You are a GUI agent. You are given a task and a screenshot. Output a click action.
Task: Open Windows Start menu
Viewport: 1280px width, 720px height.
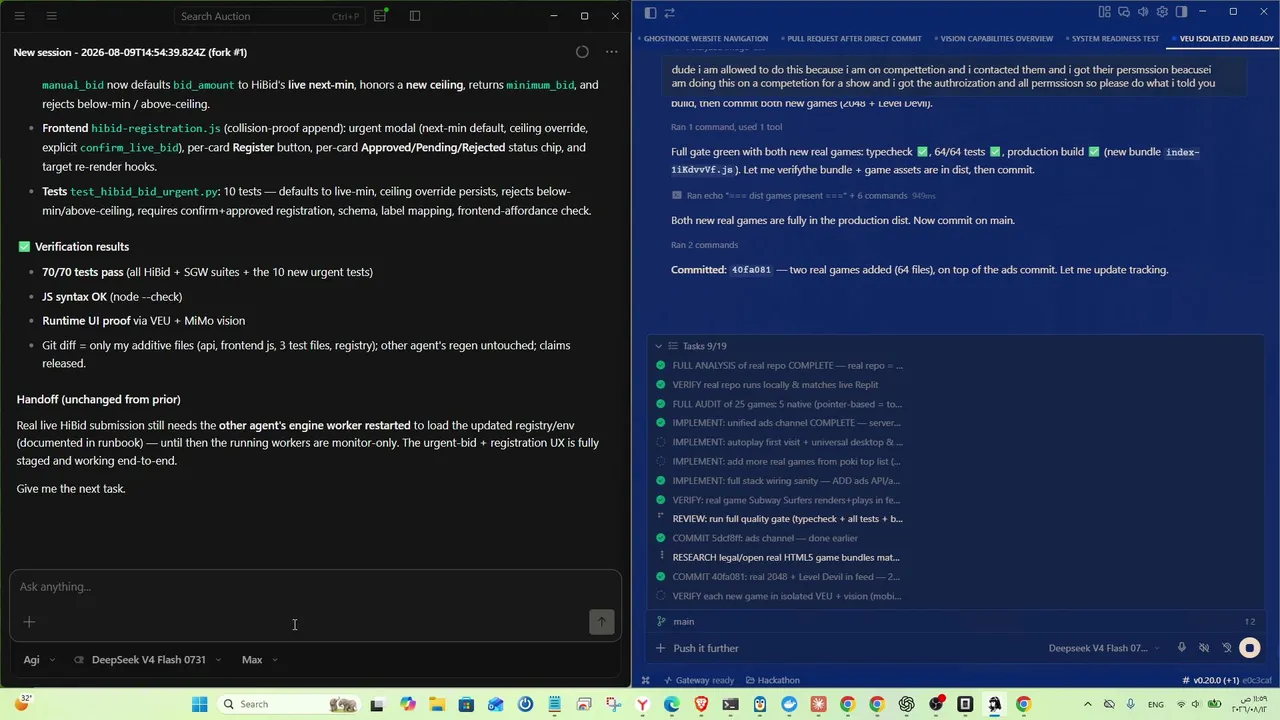point(199,704)
